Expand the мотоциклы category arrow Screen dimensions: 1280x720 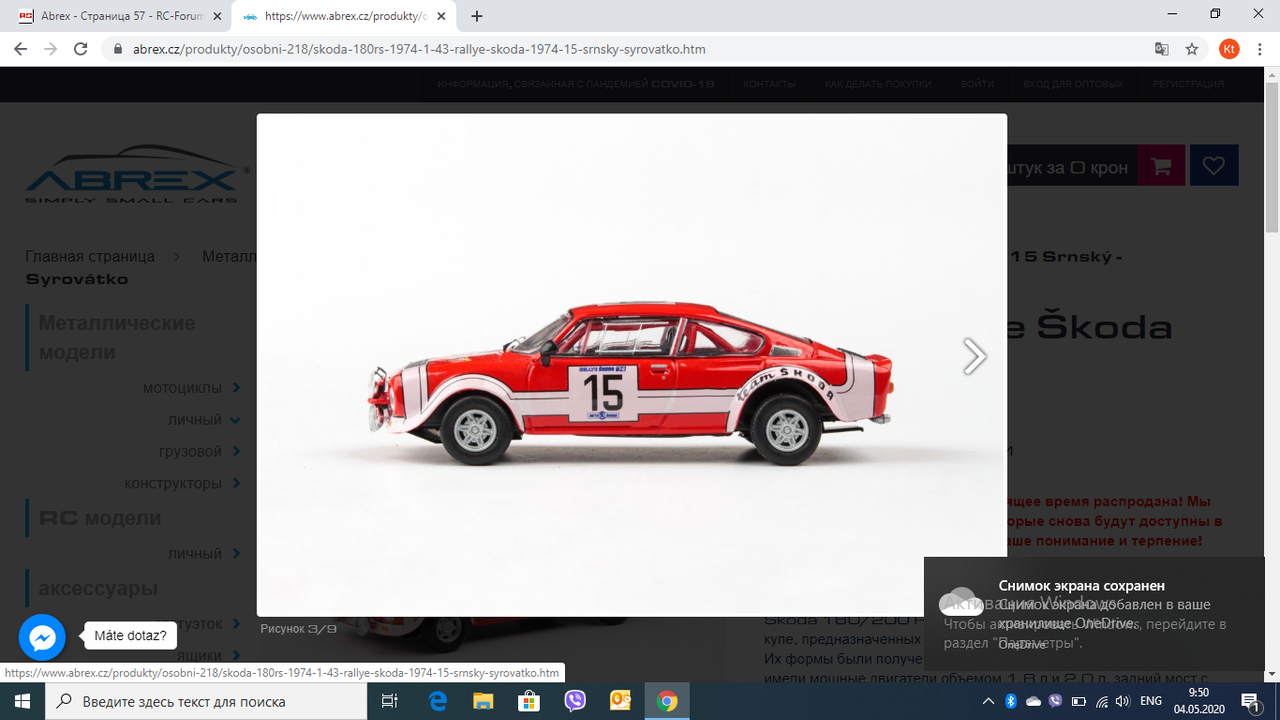[237, 387]
